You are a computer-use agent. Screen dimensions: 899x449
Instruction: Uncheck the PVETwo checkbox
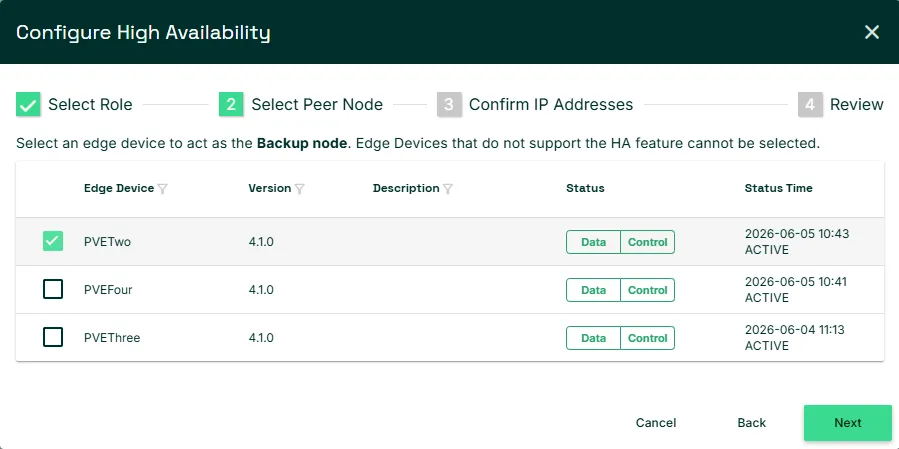pyautogui.click(x=53, y=241)
